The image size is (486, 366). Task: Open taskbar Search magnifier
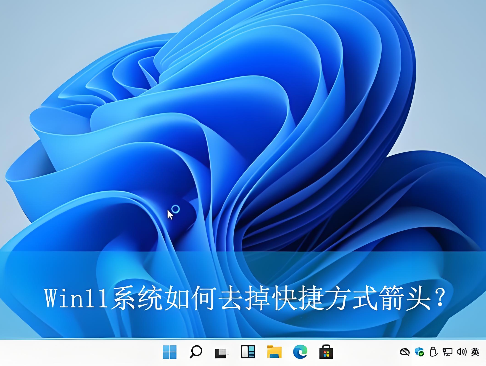[196, 352]
